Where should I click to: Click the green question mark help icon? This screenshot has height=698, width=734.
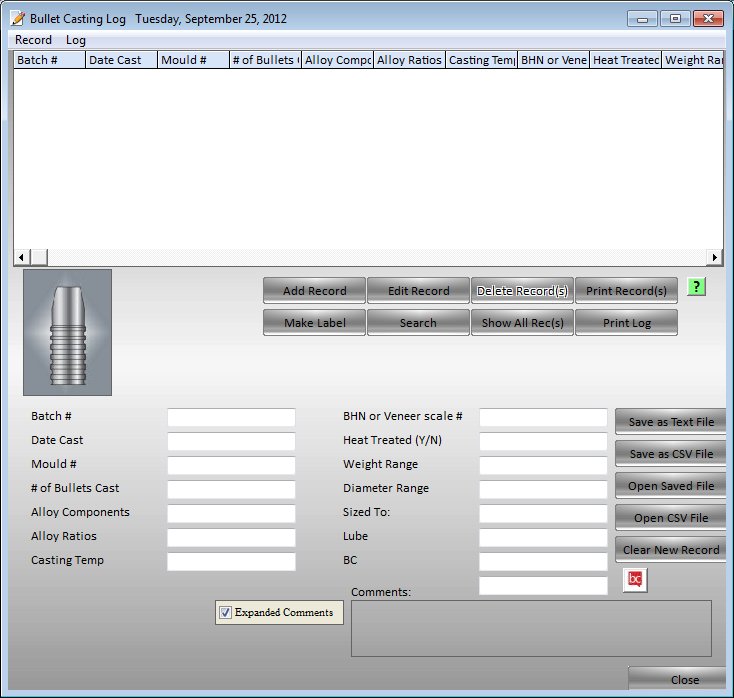[697, 288]
